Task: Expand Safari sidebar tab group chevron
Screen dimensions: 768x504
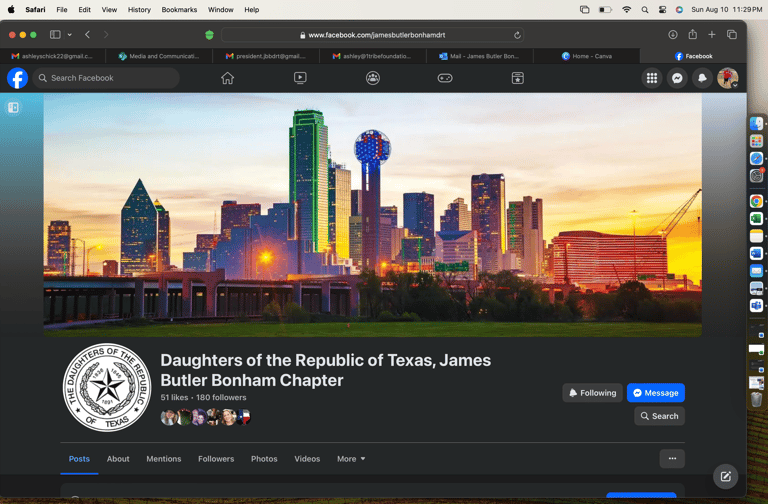Action: tap(70, 34)
